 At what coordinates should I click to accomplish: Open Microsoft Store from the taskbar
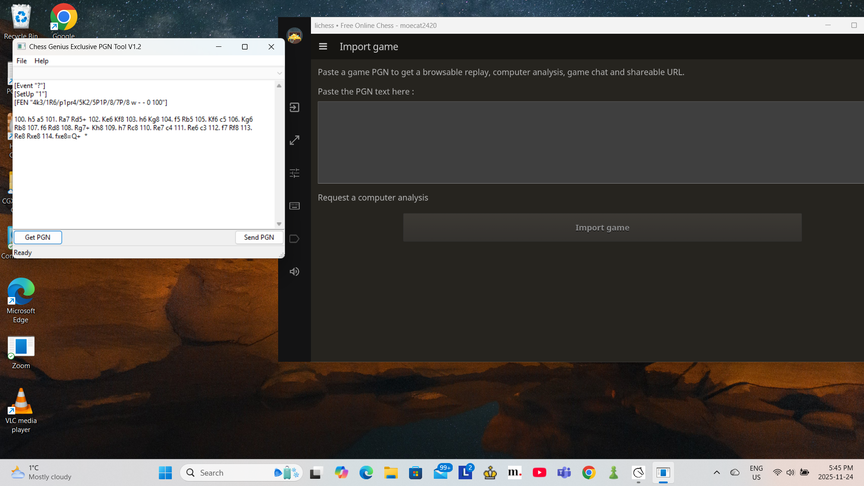[x=415, y=473]
